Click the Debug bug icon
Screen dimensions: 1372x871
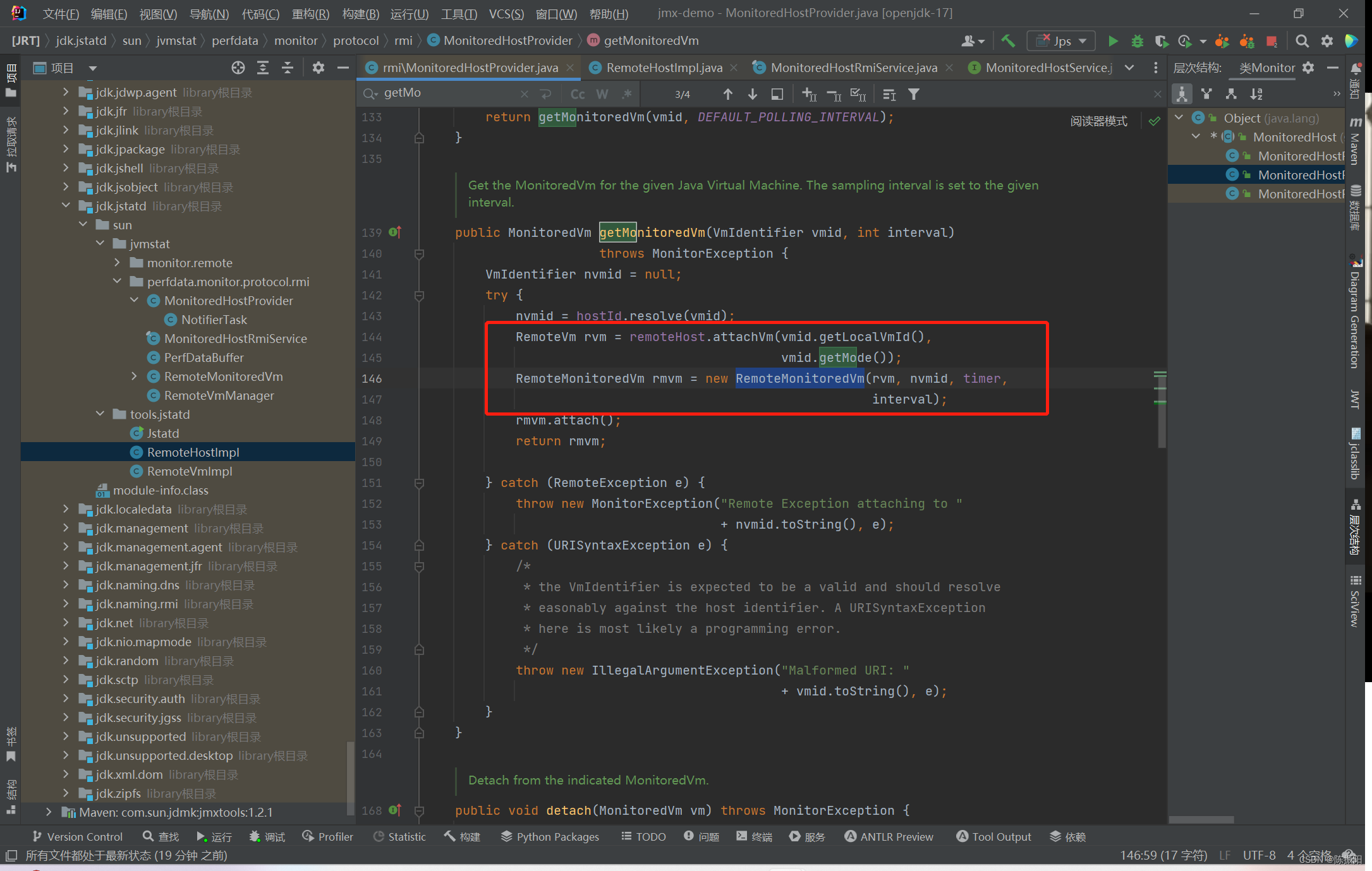pos(1137,41)
